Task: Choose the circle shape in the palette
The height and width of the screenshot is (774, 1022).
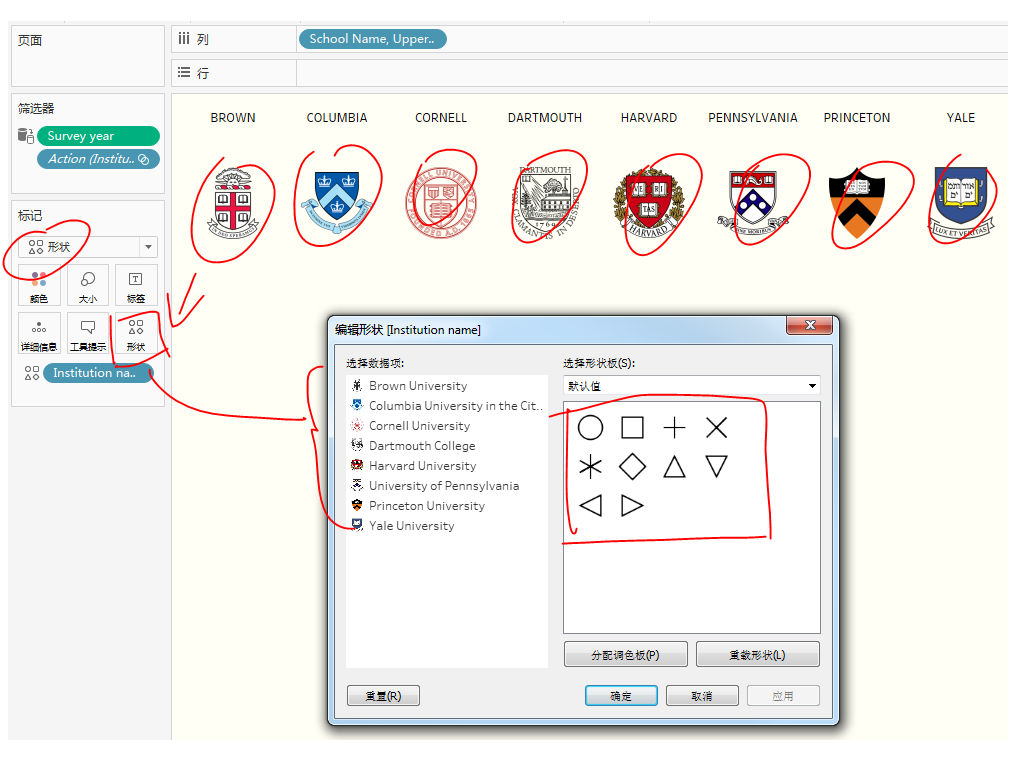Action: point(591,428)
